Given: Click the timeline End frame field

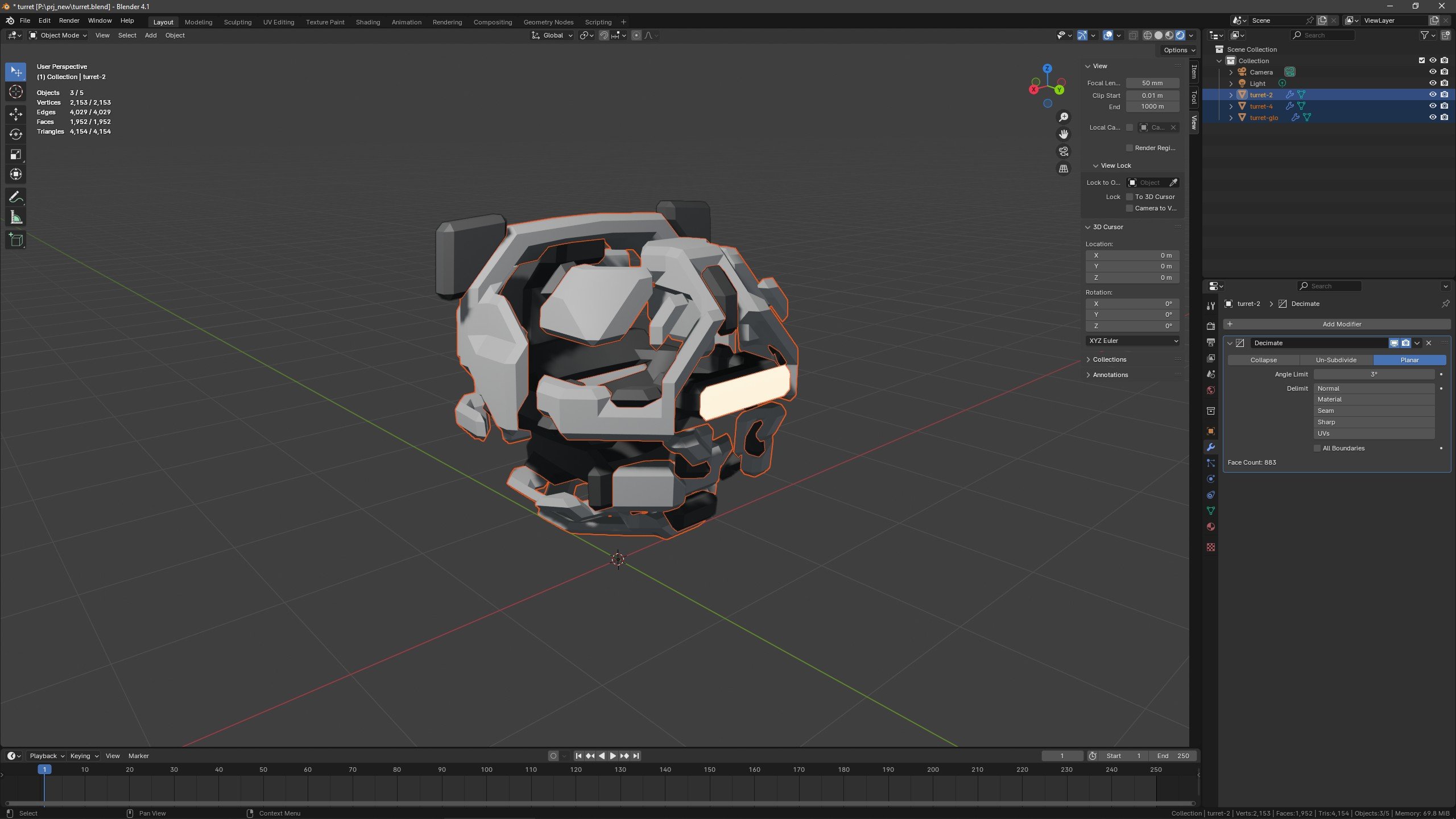Looking at the screenshot, I should point(1173,756).
